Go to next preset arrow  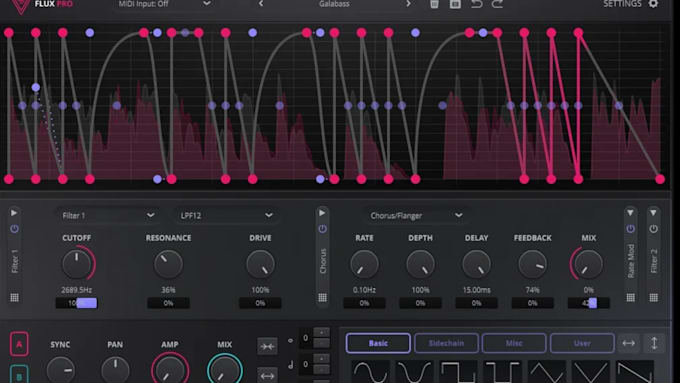[408, 4]
